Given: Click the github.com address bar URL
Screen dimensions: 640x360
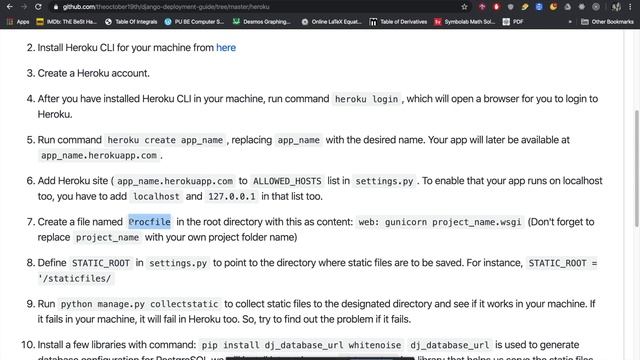Looking at the screenshot, I should [x=166, y=7].
